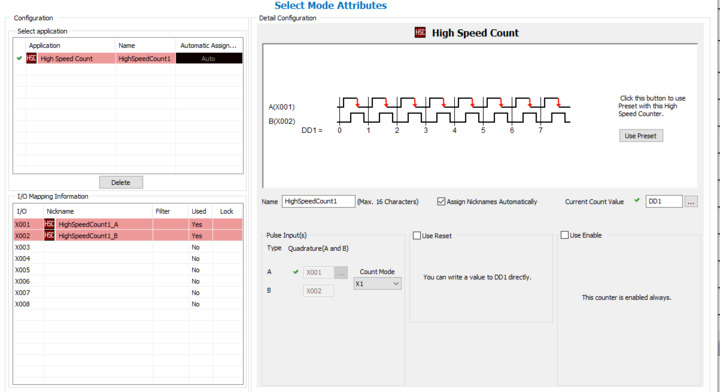Image resolution: width=720 pixels, height=392 pixels.
Task: Click the X001 input A field
Action: pos(318,273)
